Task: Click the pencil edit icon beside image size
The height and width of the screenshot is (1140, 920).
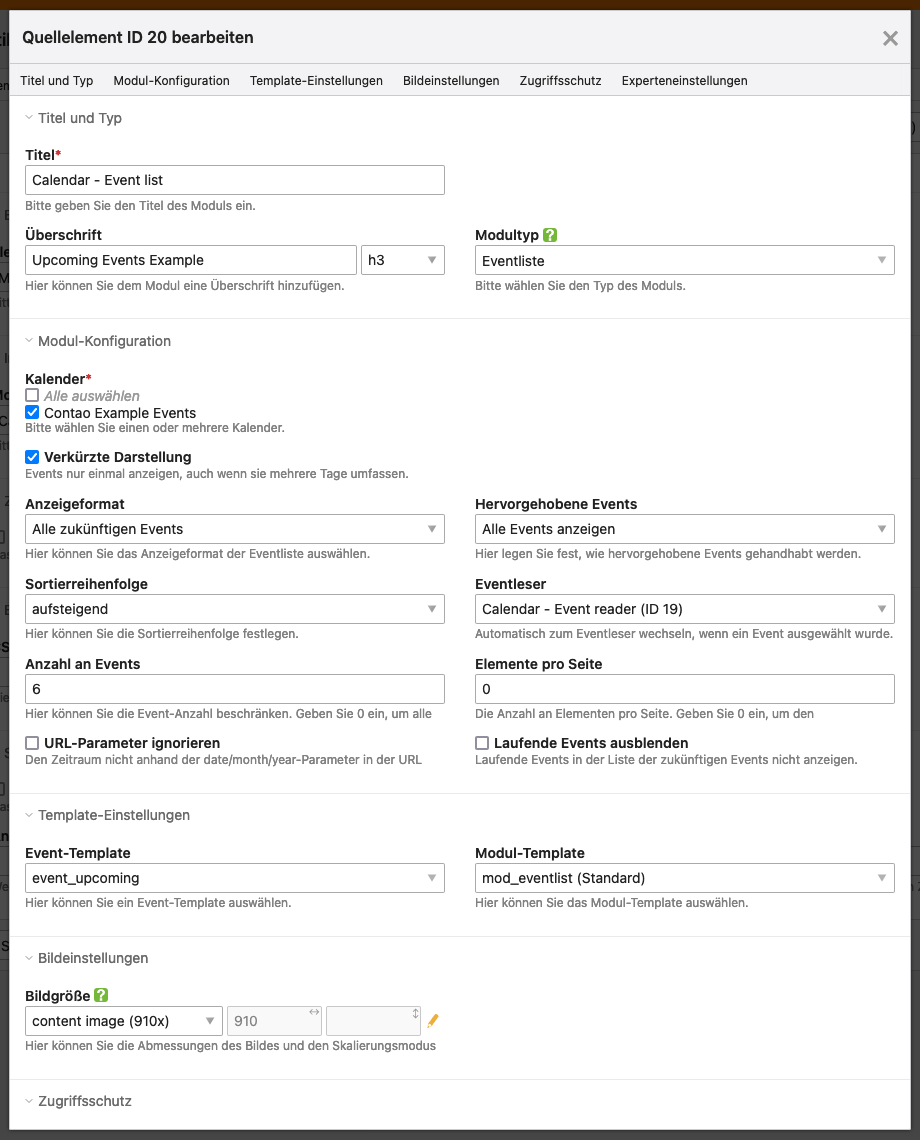Action: pyautogui.click(x=433, y=1021)
